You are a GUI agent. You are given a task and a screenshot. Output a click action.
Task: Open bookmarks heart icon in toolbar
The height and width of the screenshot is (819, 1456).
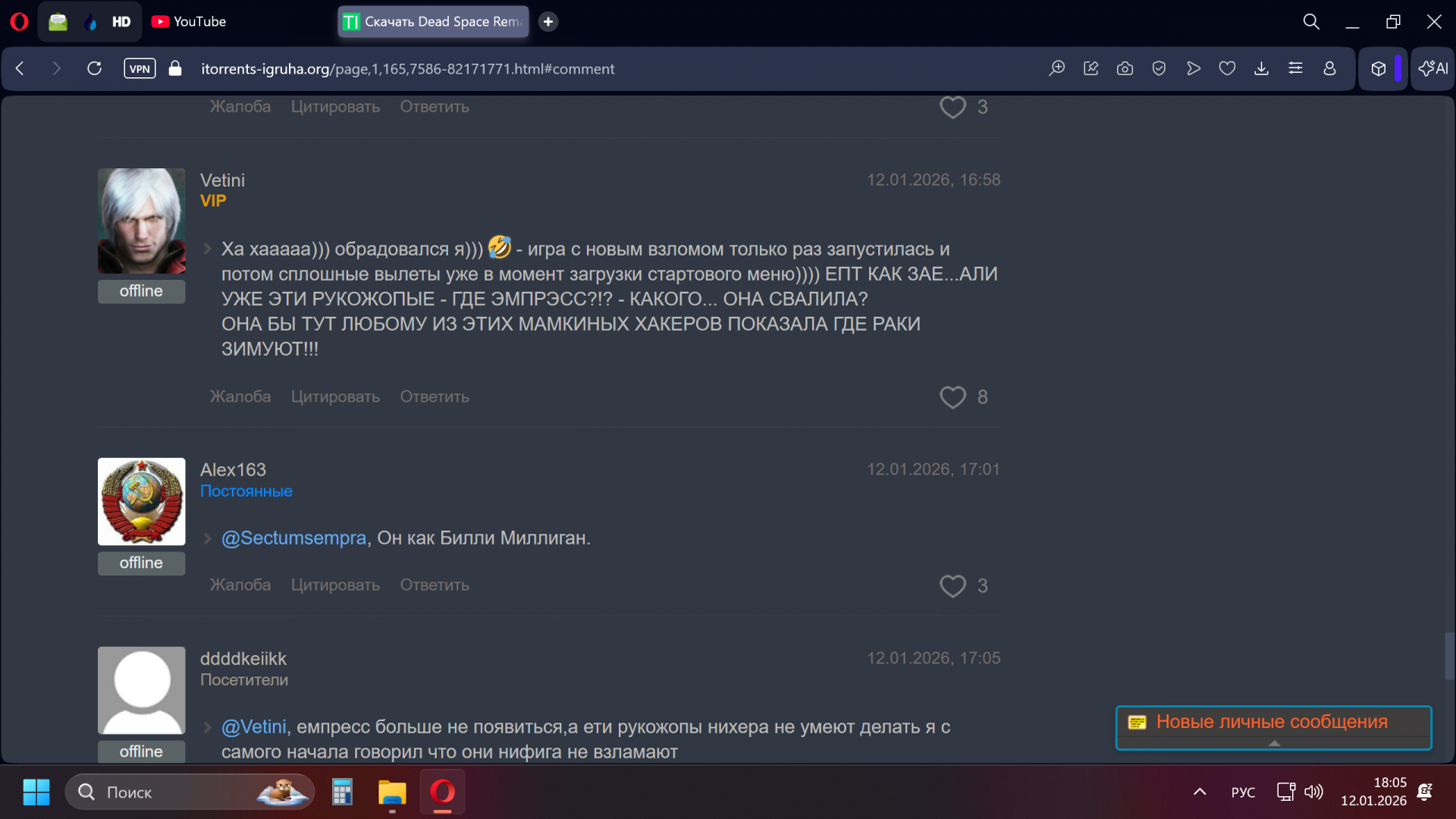coord(1227,69)
